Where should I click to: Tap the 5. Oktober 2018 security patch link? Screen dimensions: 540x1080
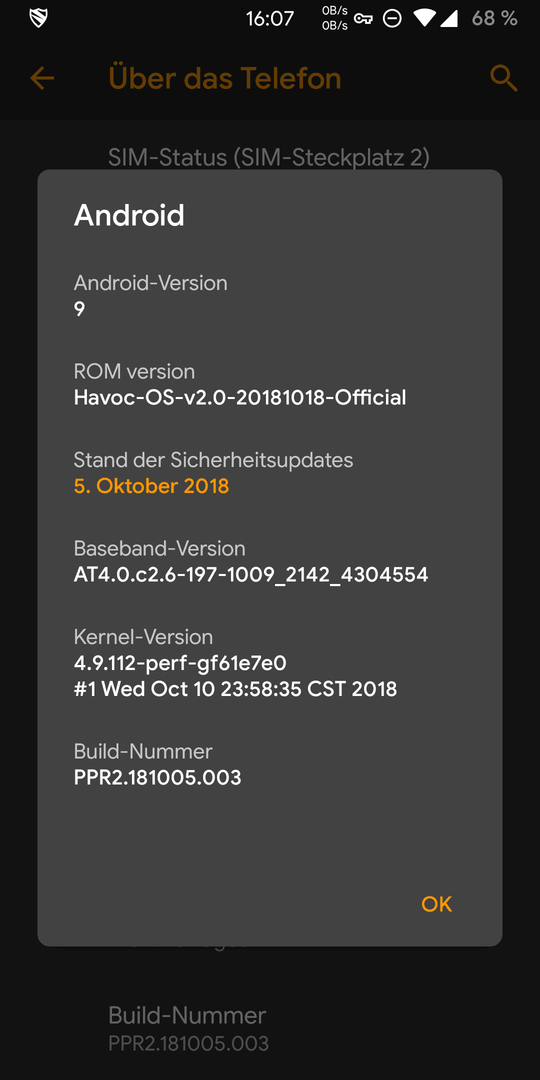click(x=152, y=486)
